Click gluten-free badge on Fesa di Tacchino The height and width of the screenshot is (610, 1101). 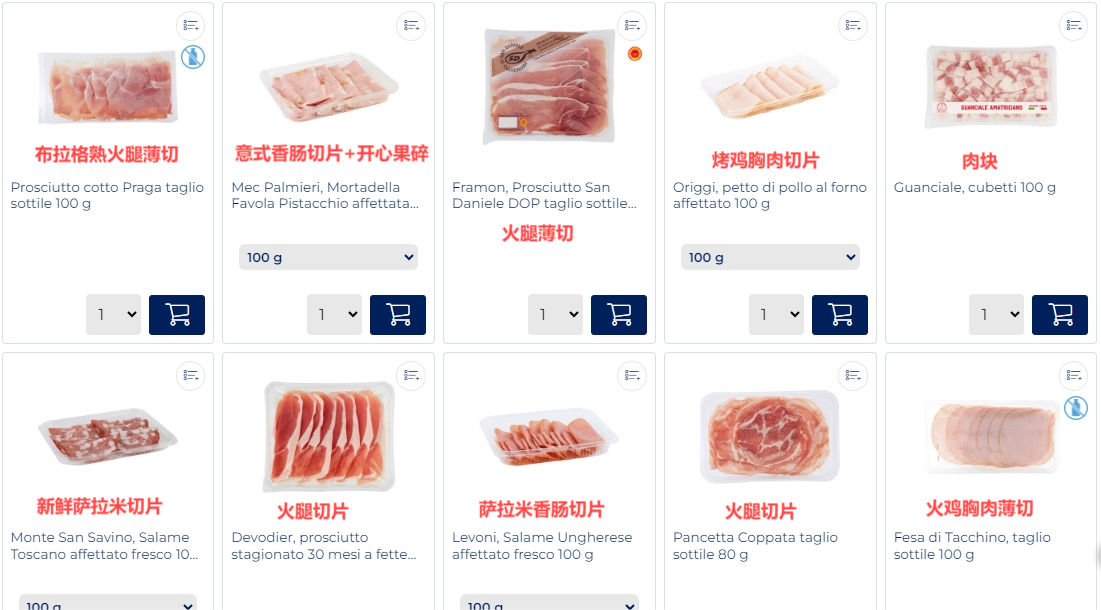pos(1075,408)
